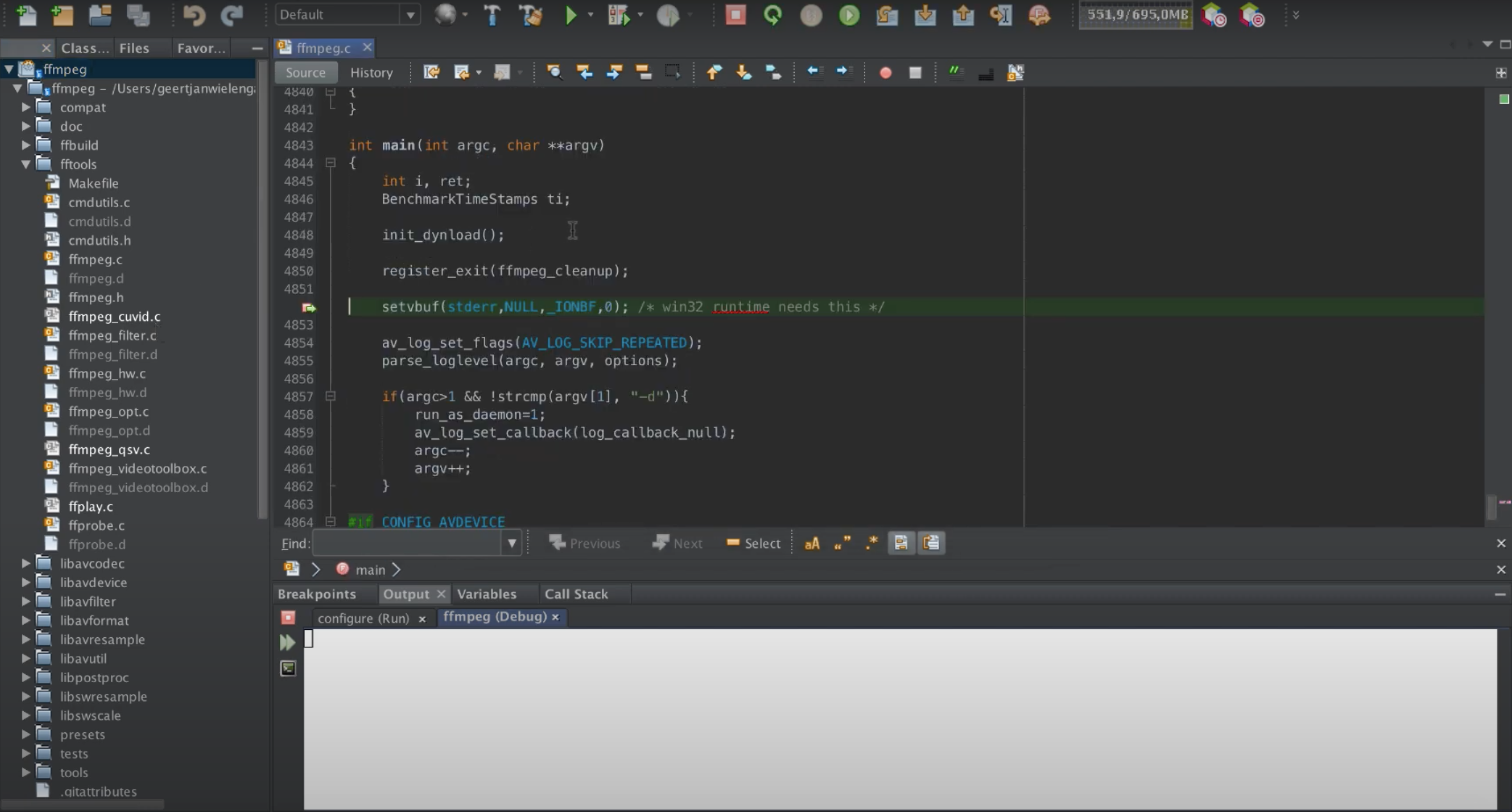This screenshot has height=812, width=1512.
Task: Click the Step Into debugger icon
Action: tap(925, 15)
